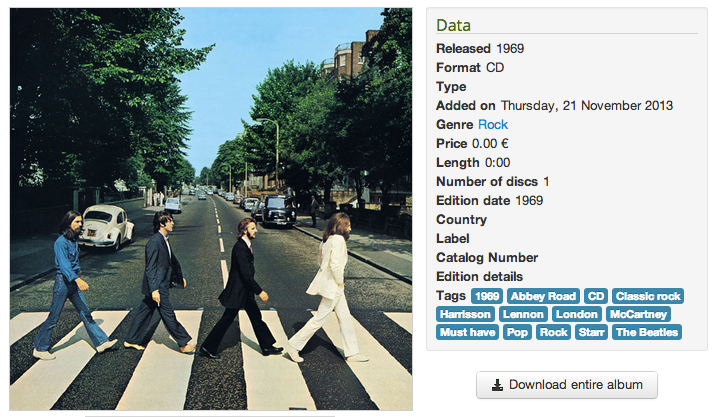Open the London tag
The image size is (718, 417).
tap(577, 314)
